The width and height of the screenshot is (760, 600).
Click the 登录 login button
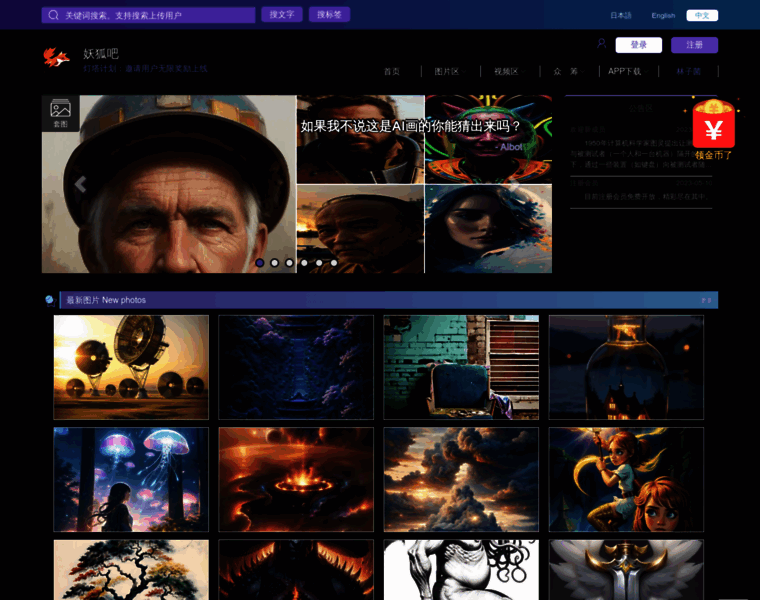coord(638,45)
